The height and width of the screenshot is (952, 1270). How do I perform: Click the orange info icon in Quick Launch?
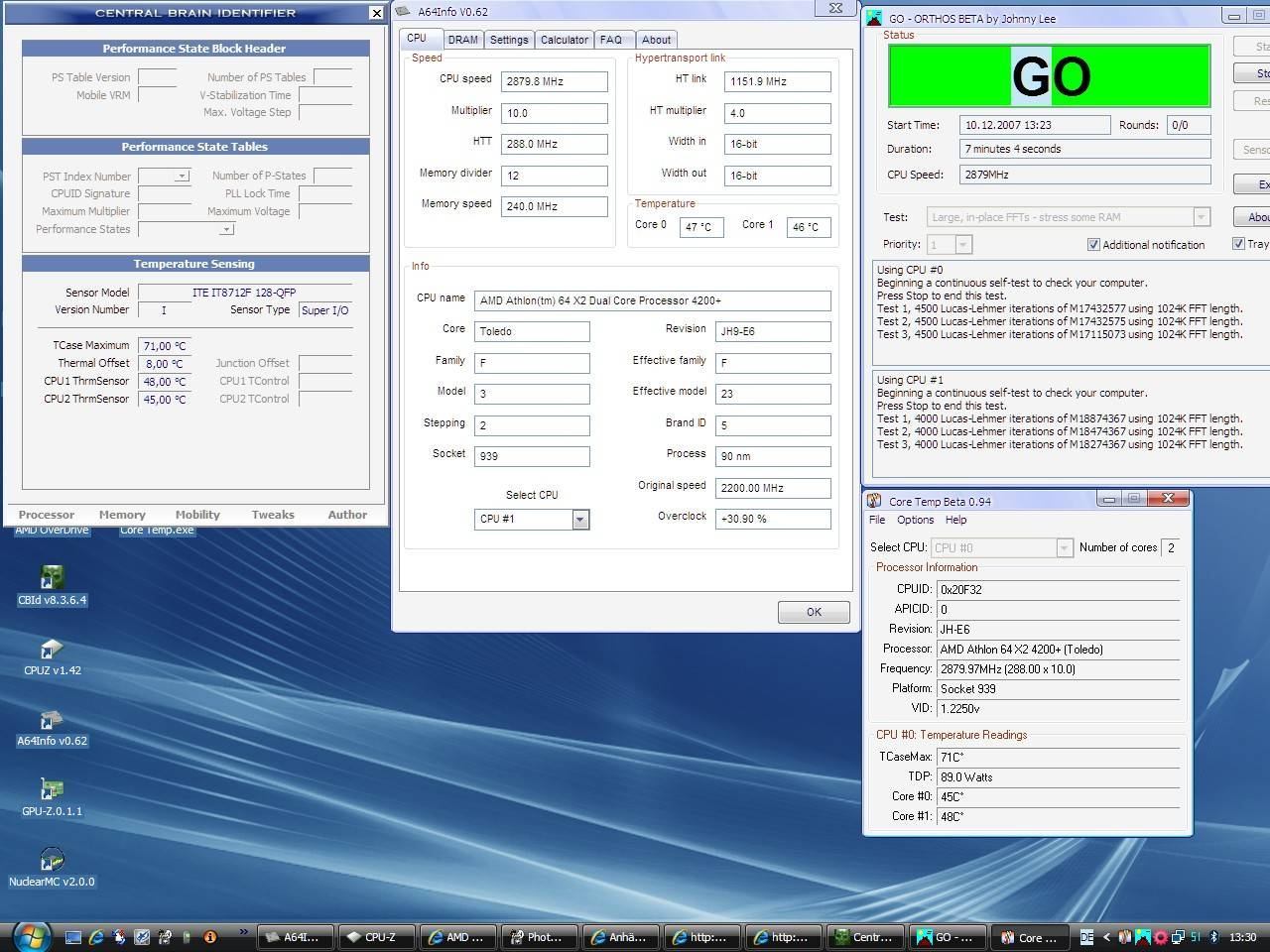click(209, 936)
